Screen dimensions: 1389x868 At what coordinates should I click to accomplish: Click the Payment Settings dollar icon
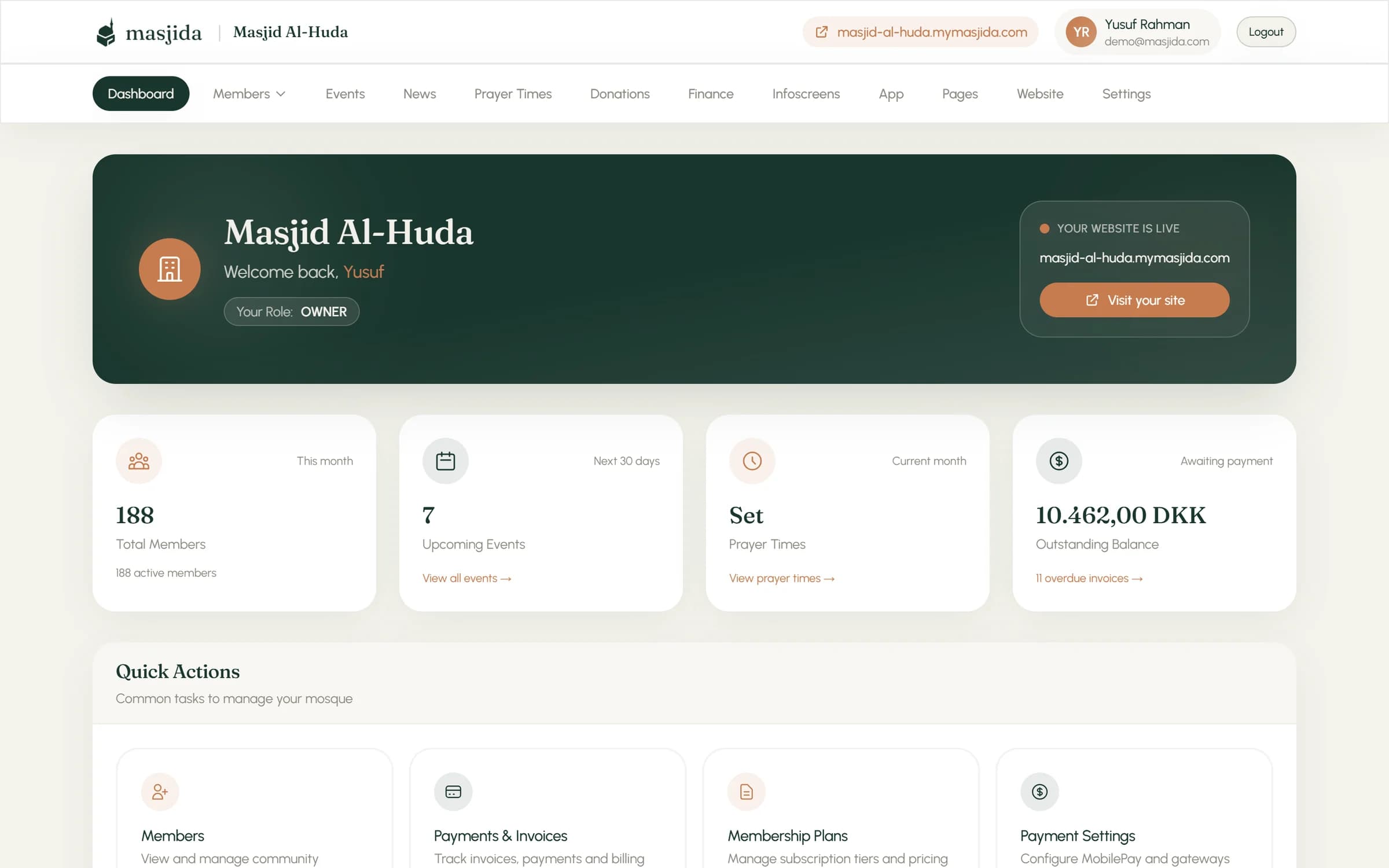click(x=1039, y=792)
